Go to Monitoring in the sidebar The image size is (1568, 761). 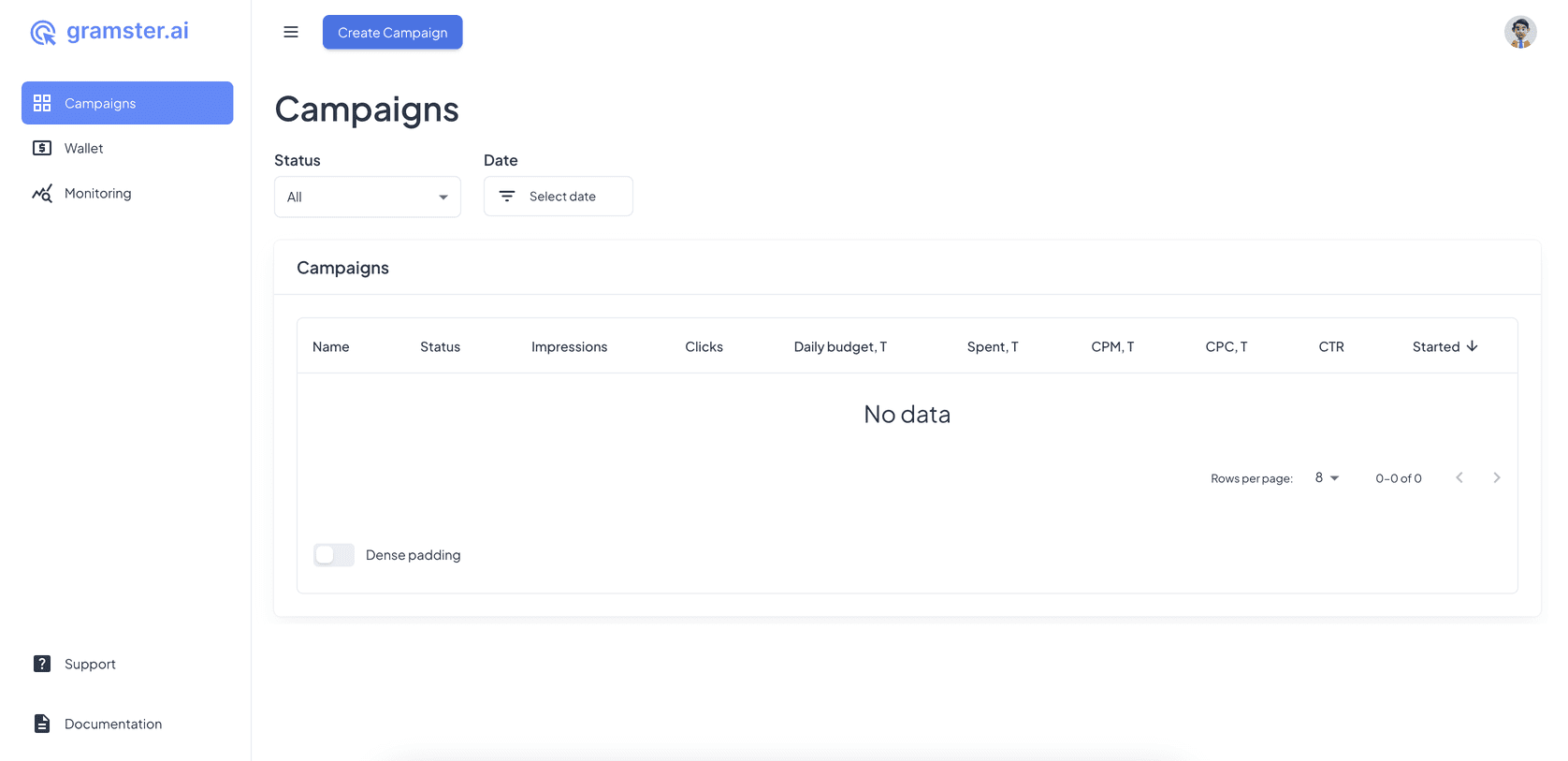pyautogui.click(x=98, y=194)
